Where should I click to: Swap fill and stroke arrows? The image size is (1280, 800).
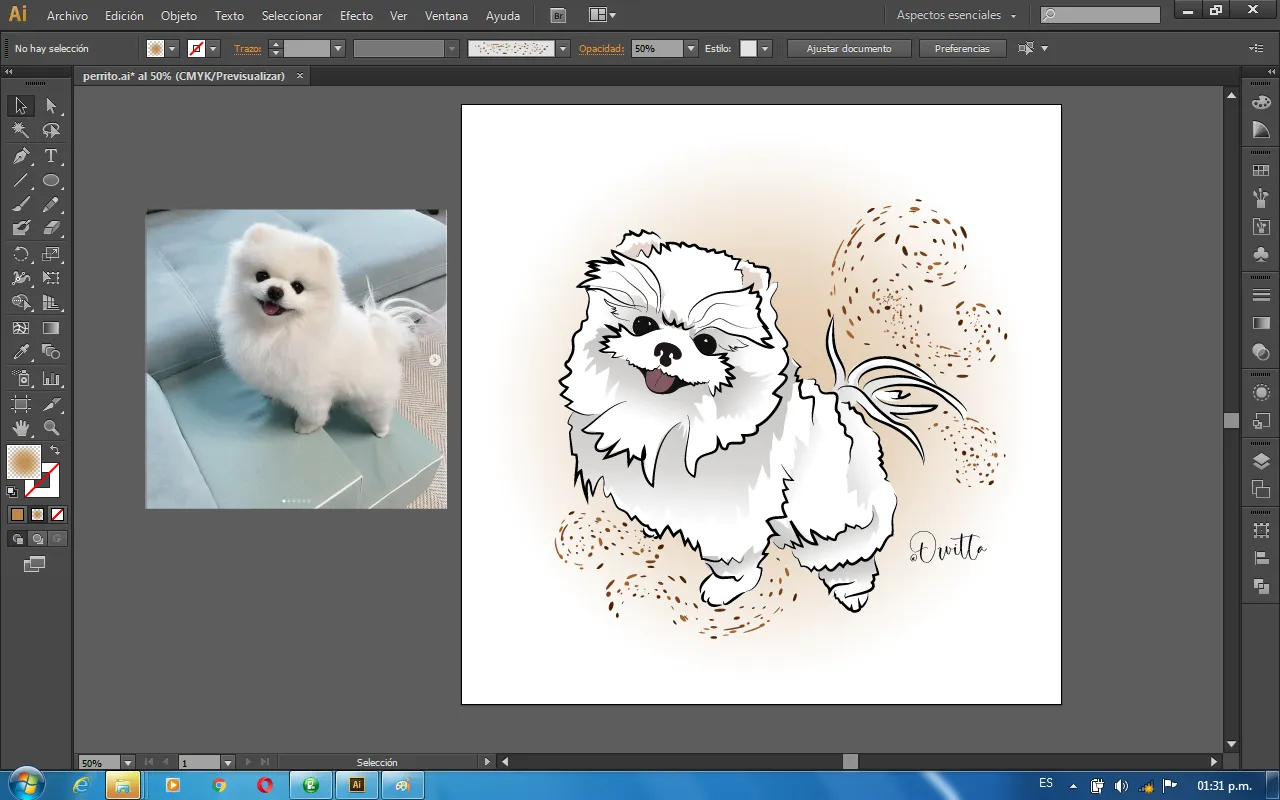pyautogui.click(x=55, y=450)
